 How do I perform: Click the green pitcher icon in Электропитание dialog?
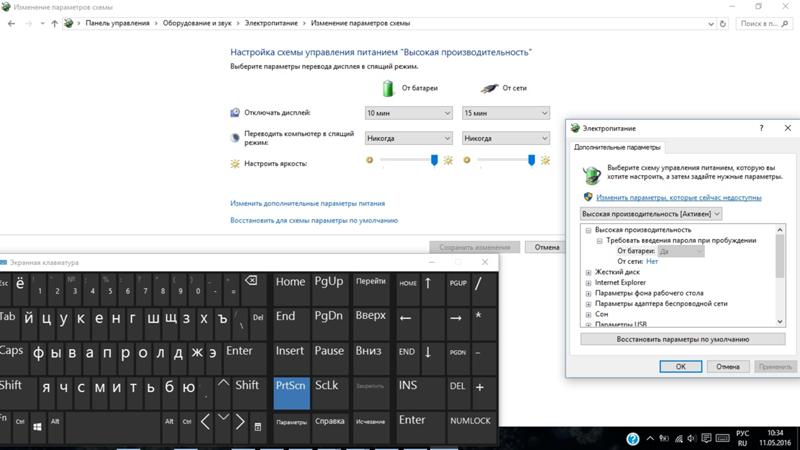pyautogui.click(x=591, y=175)
